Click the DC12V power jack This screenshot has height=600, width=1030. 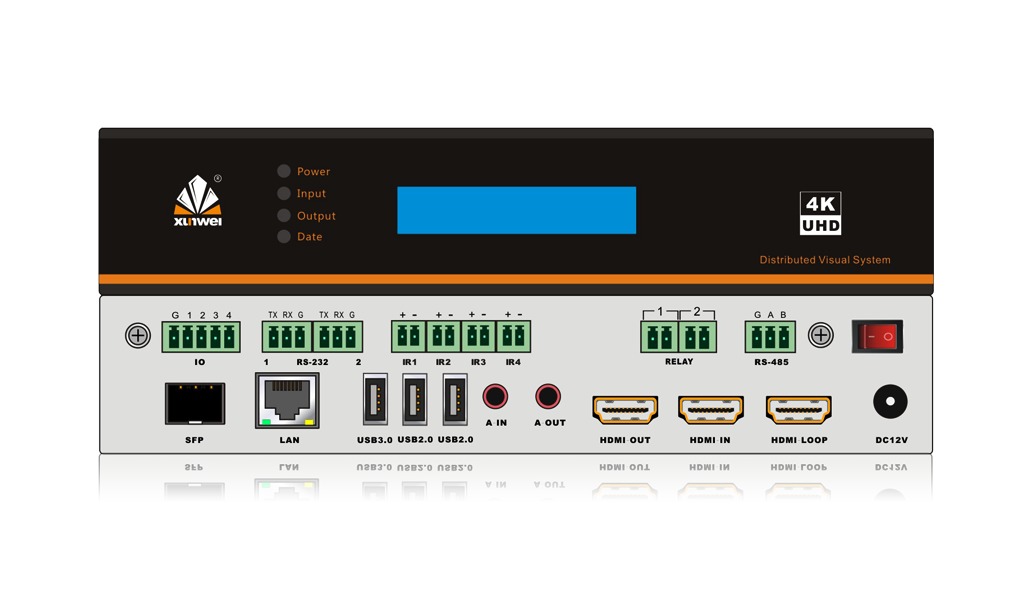click(x=889, y=402)
